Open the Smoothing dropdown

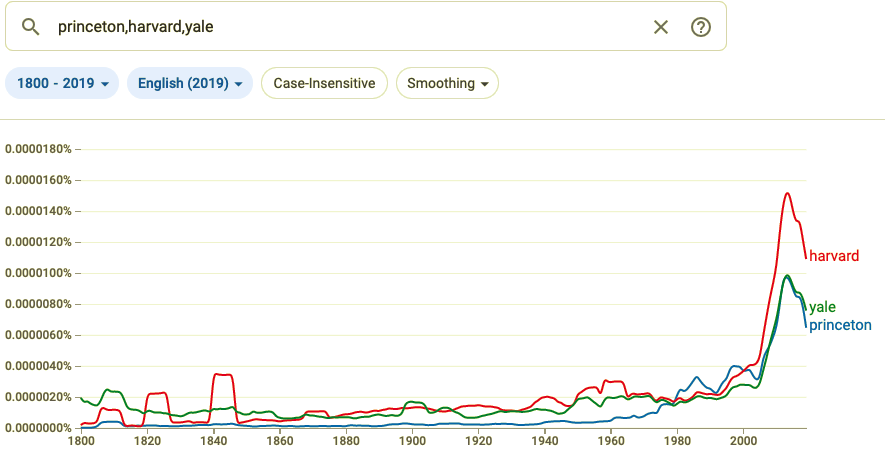click(x=447, y=83)
